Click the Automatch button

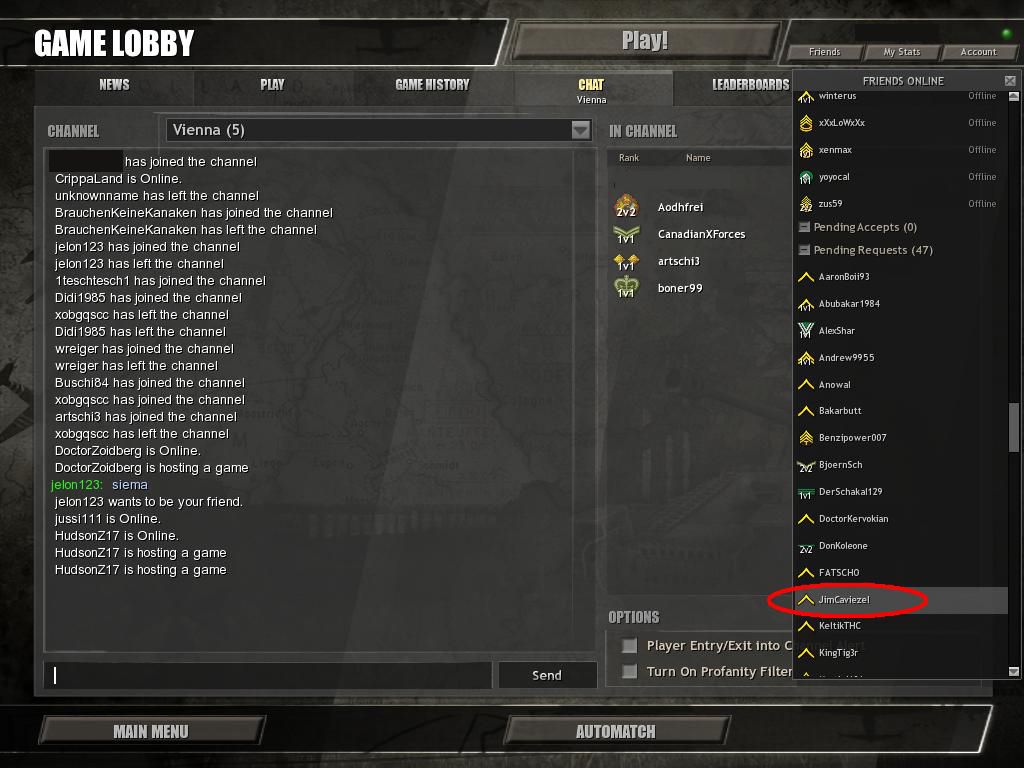(616, 731)
